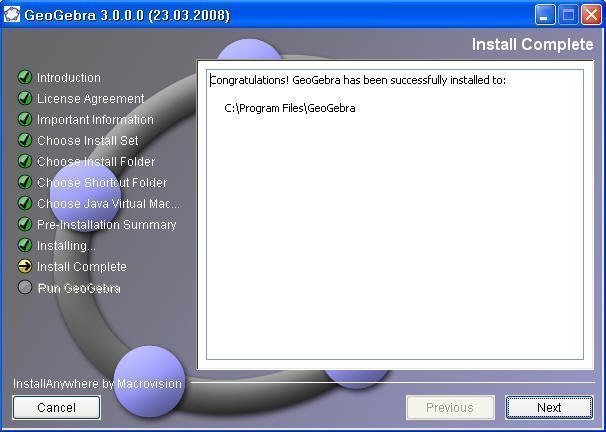Click the green checkmark beside Introduction
606x432 pixels.
(x=25, y=77)
